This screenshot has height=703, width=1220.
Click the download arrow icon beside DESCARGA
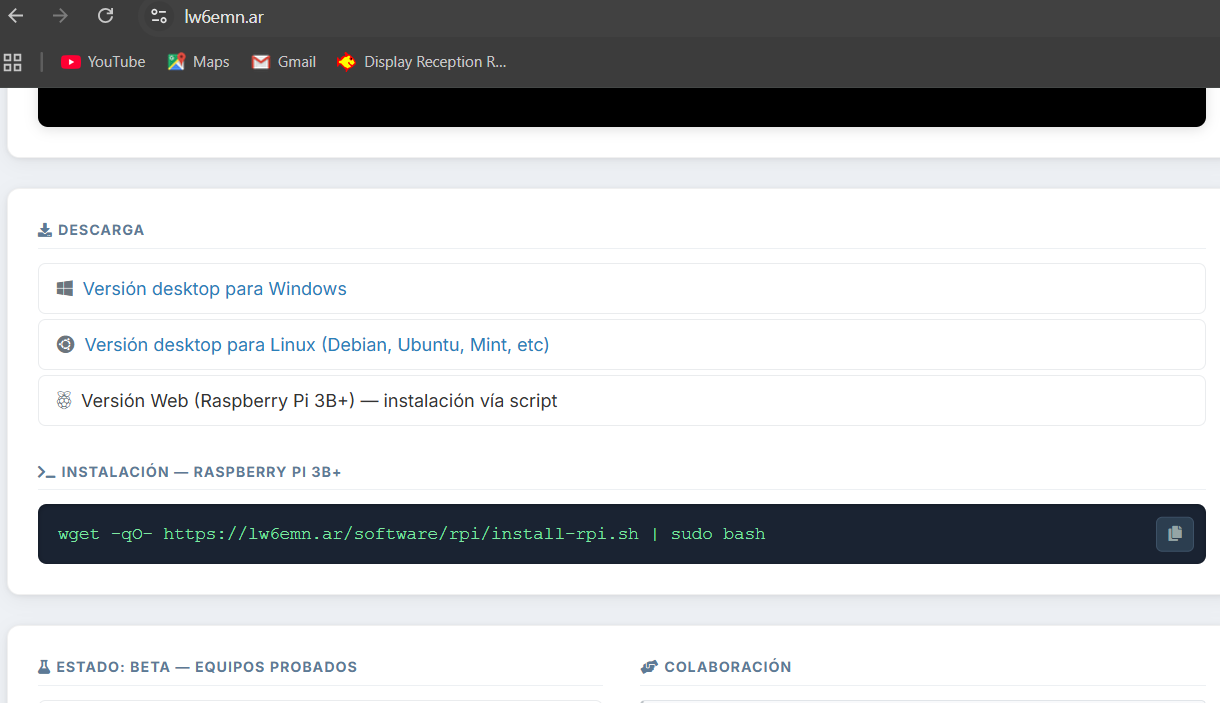45,230
